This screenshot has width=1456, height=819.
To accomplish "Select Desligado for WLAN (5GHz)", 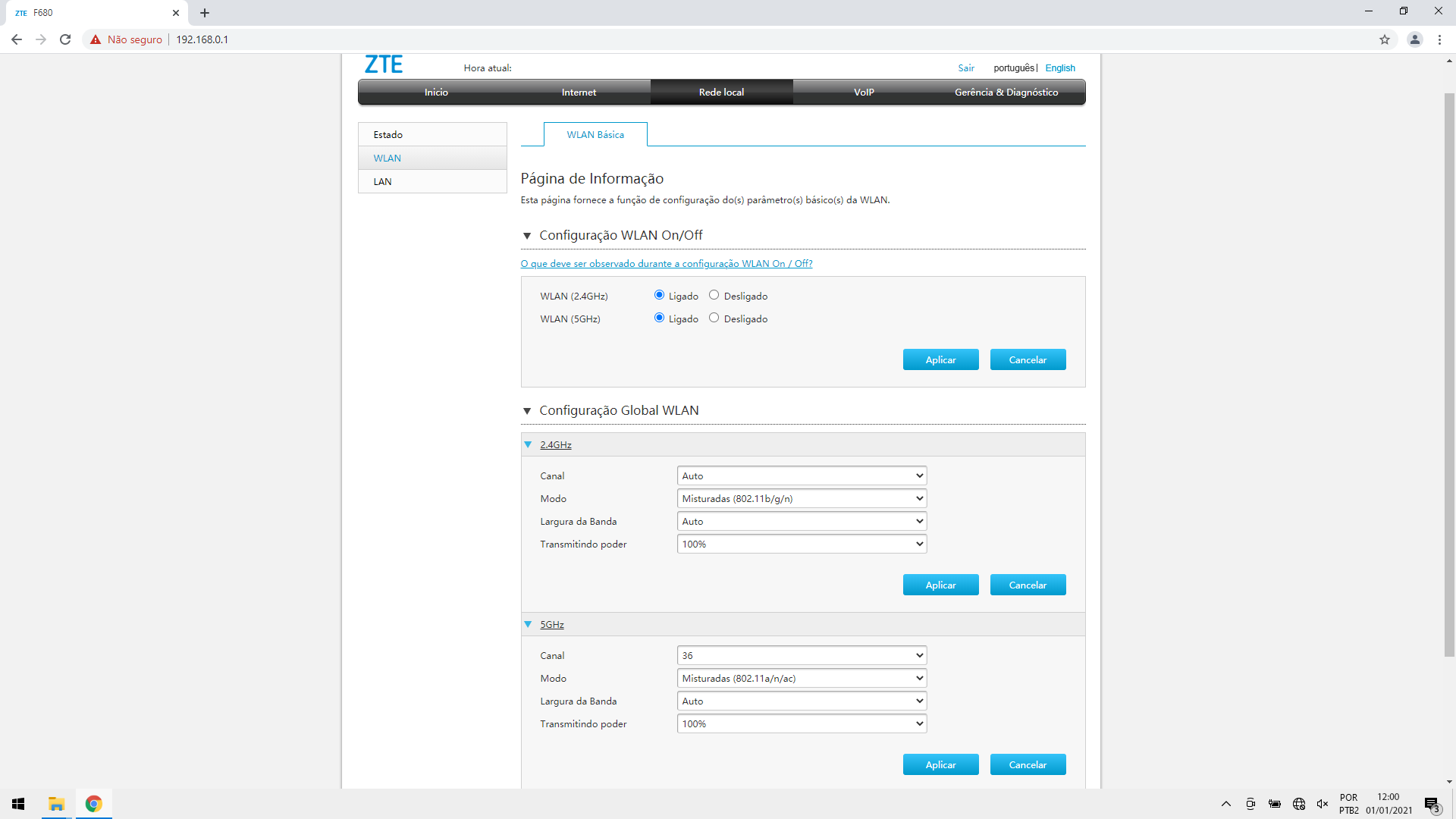I will pos(714,318).
